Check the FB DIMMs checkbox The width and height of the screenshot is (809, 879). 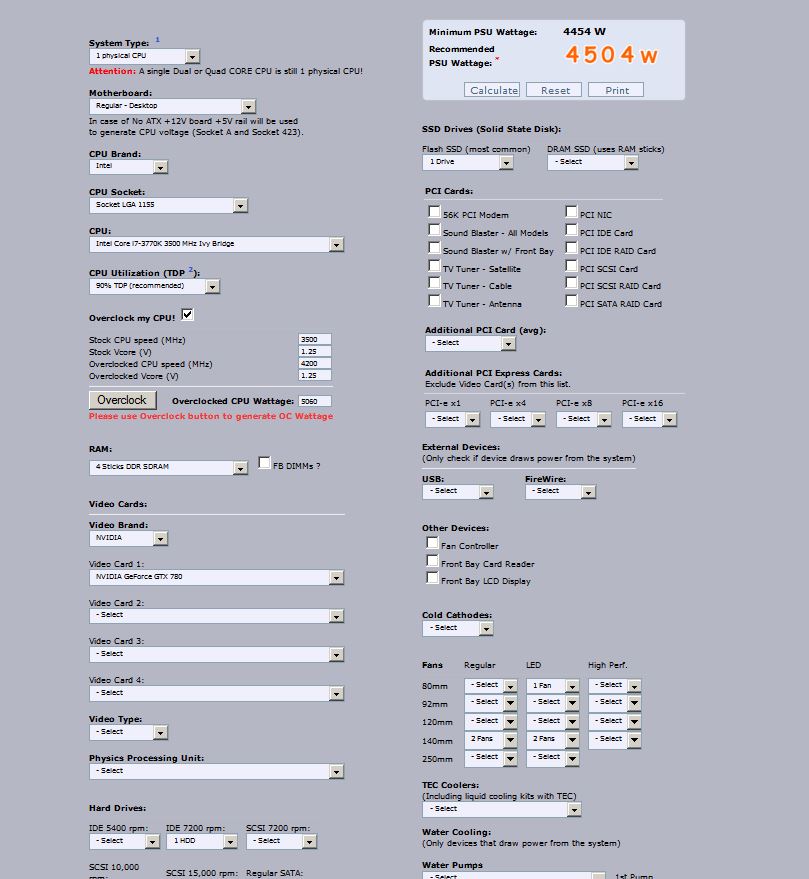(x=264, y=462)
